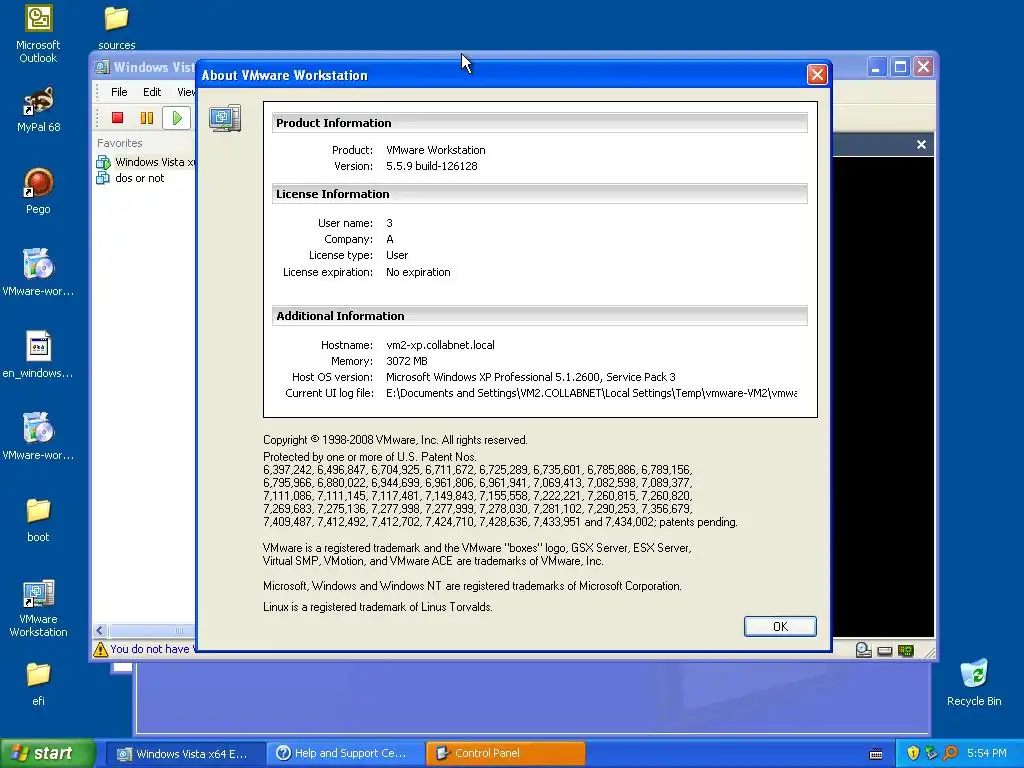Click the yellow Suspend toolbar button
The height and width of the screenshot is (768, 1024).
click(x=147, y=118)
